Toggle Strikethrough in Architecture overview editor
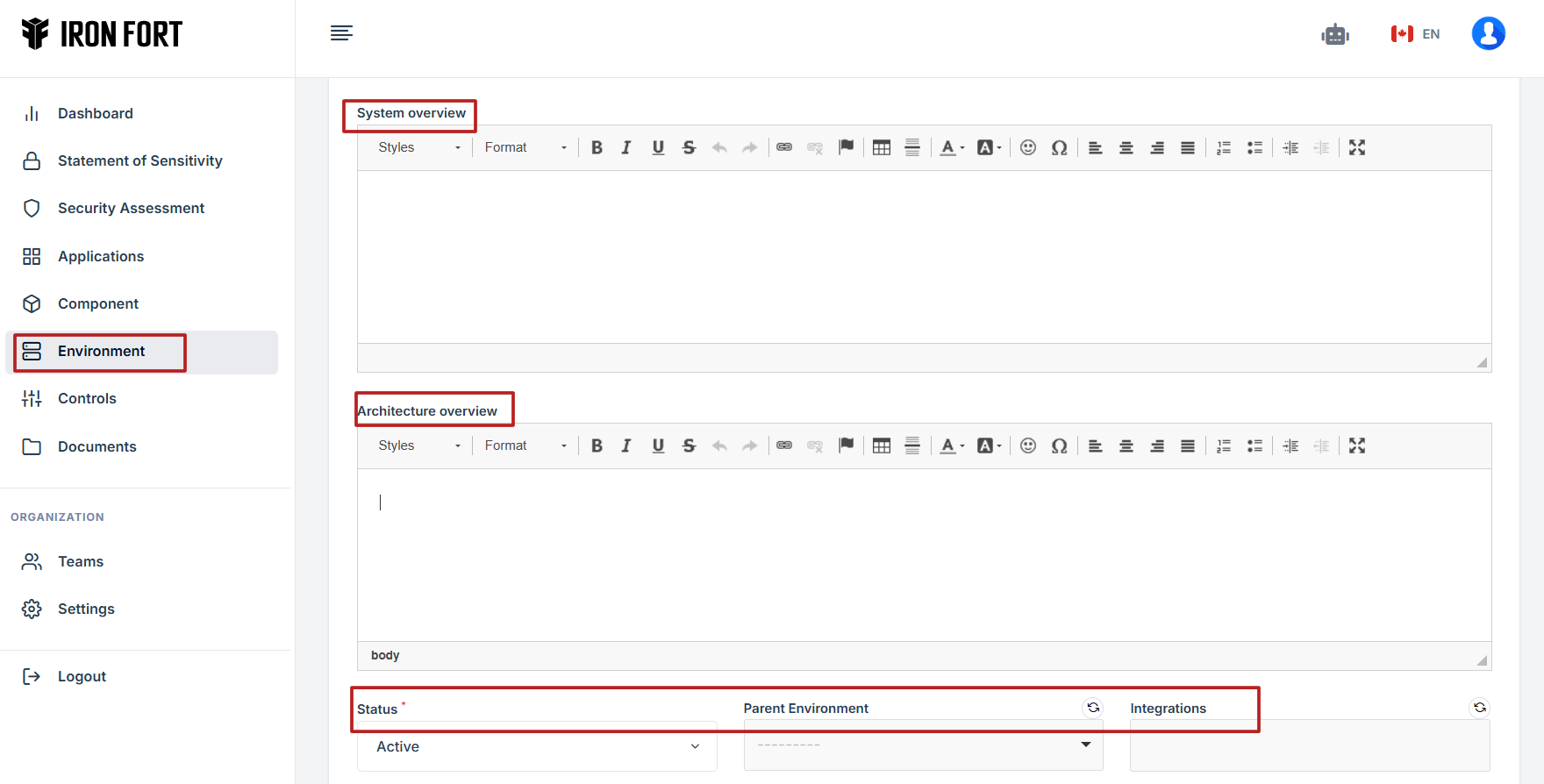The width and height of the screenshot is (1544, 784). pyautogui.click(x=689, y=445)
